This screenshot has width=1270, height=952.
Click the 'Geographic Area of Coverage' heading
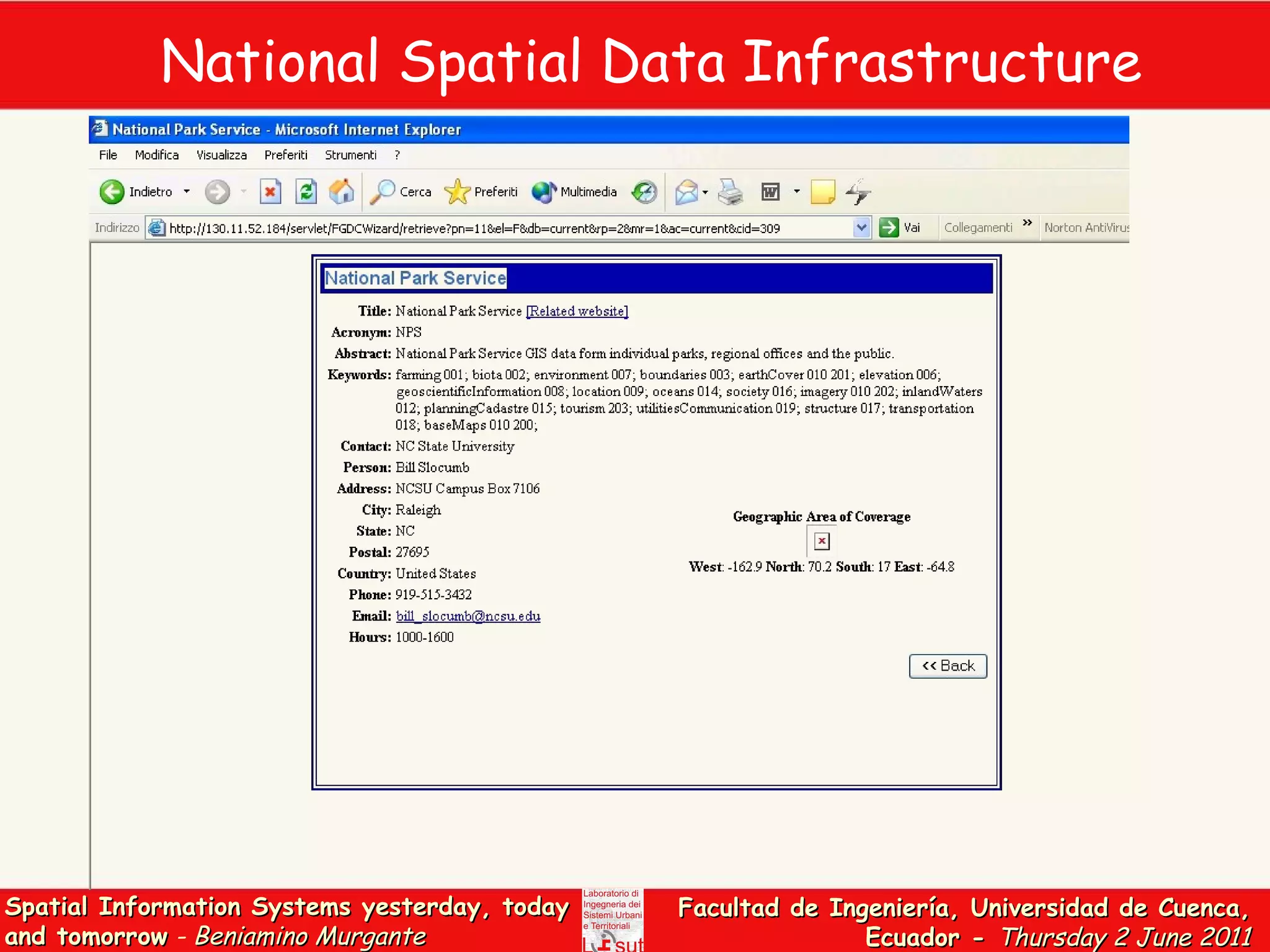[822, 517]
